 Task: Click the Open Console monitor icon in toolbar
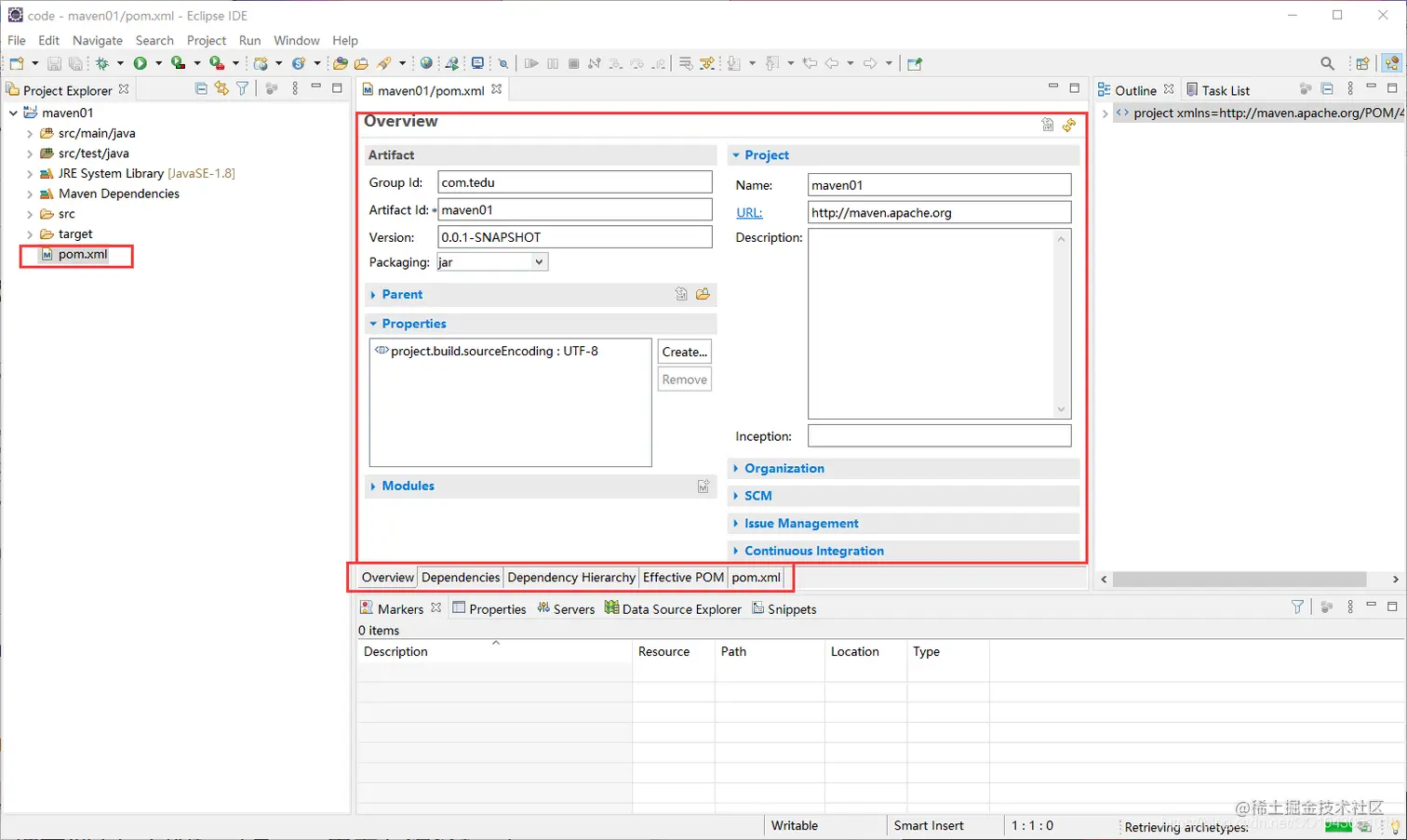[477, 63]
